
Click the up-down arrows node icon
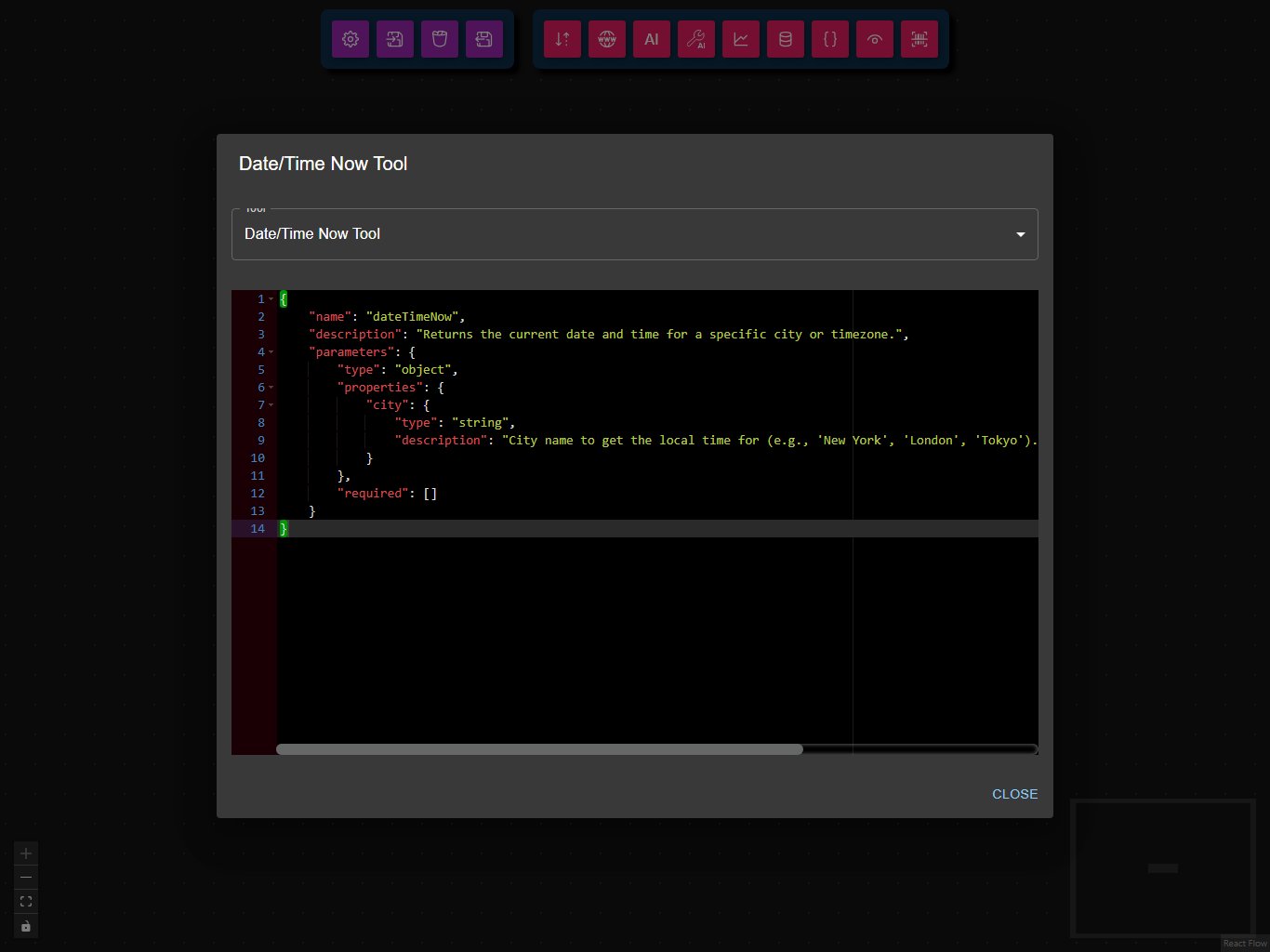[562, 39]
